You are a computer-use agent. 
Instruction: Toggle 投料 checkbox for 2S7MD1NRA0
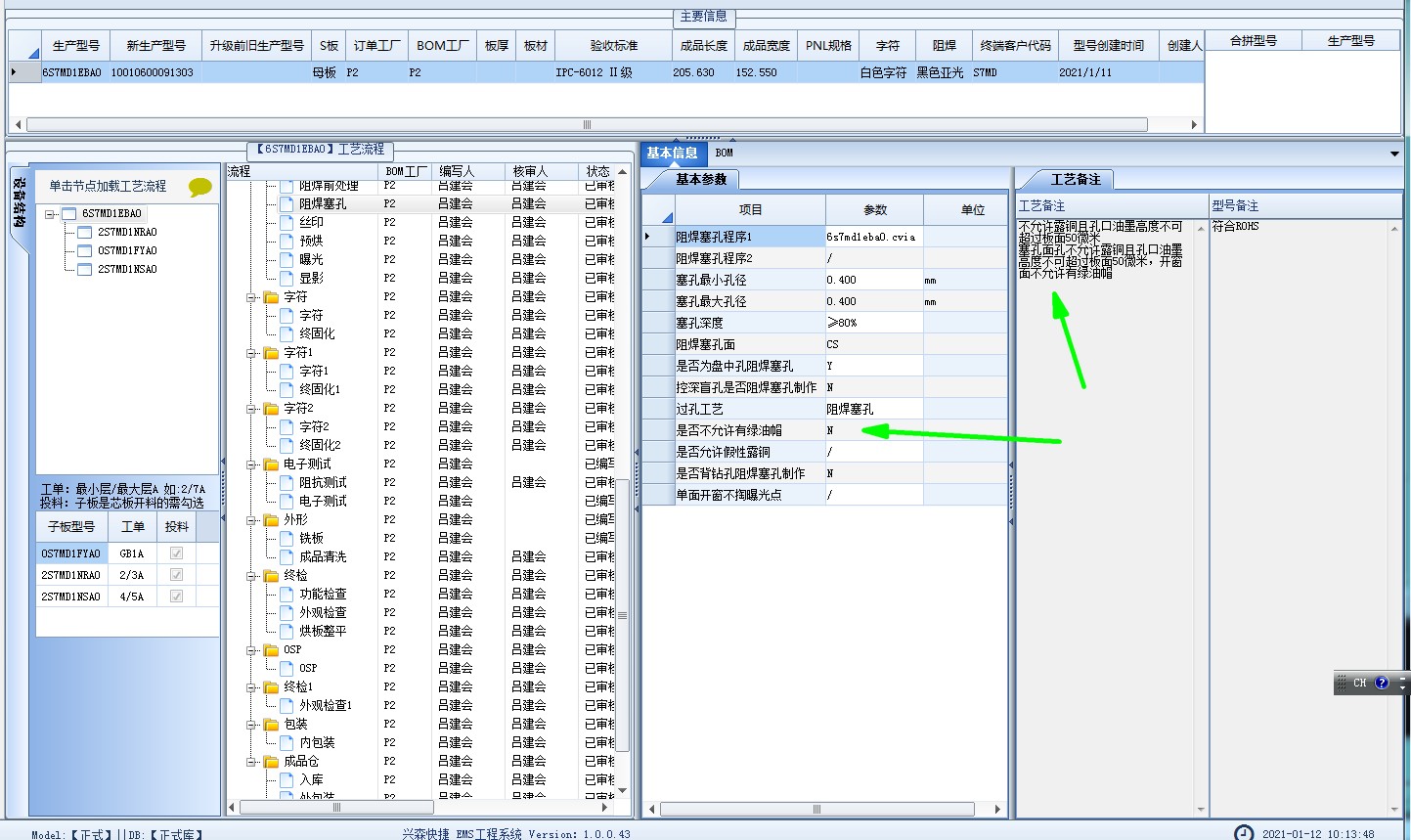point(176,575)
